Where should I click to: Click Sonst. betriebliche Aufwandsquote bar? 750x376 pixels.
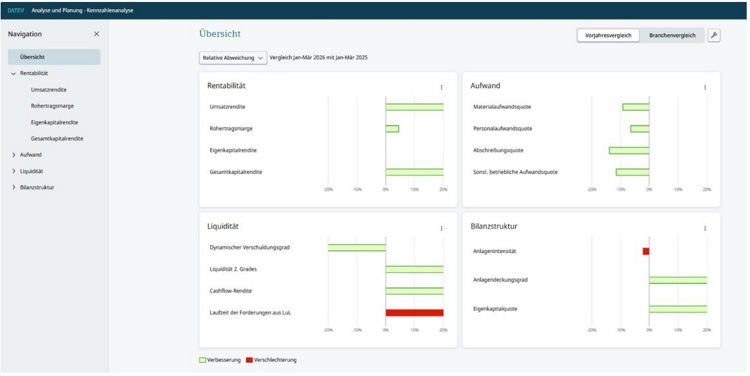click(632, 172)
